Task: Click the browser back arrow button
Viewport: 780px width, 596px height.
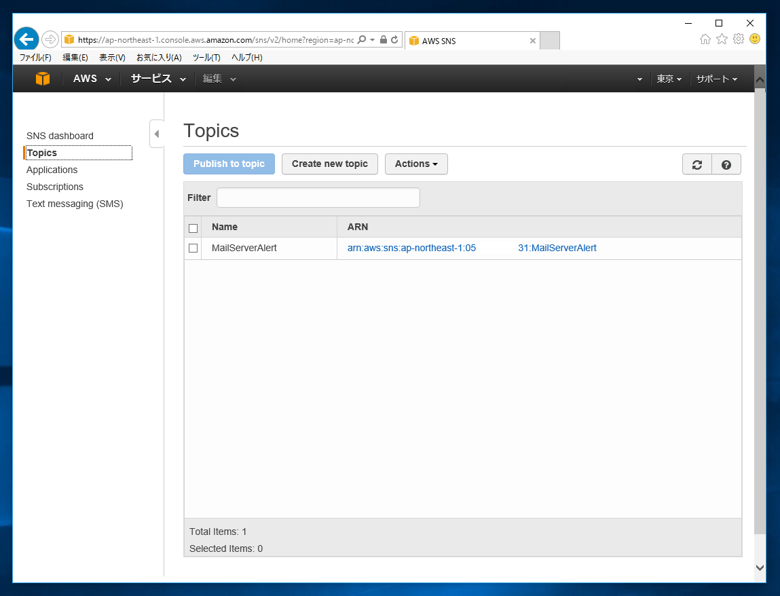Action: click(26, 39)
